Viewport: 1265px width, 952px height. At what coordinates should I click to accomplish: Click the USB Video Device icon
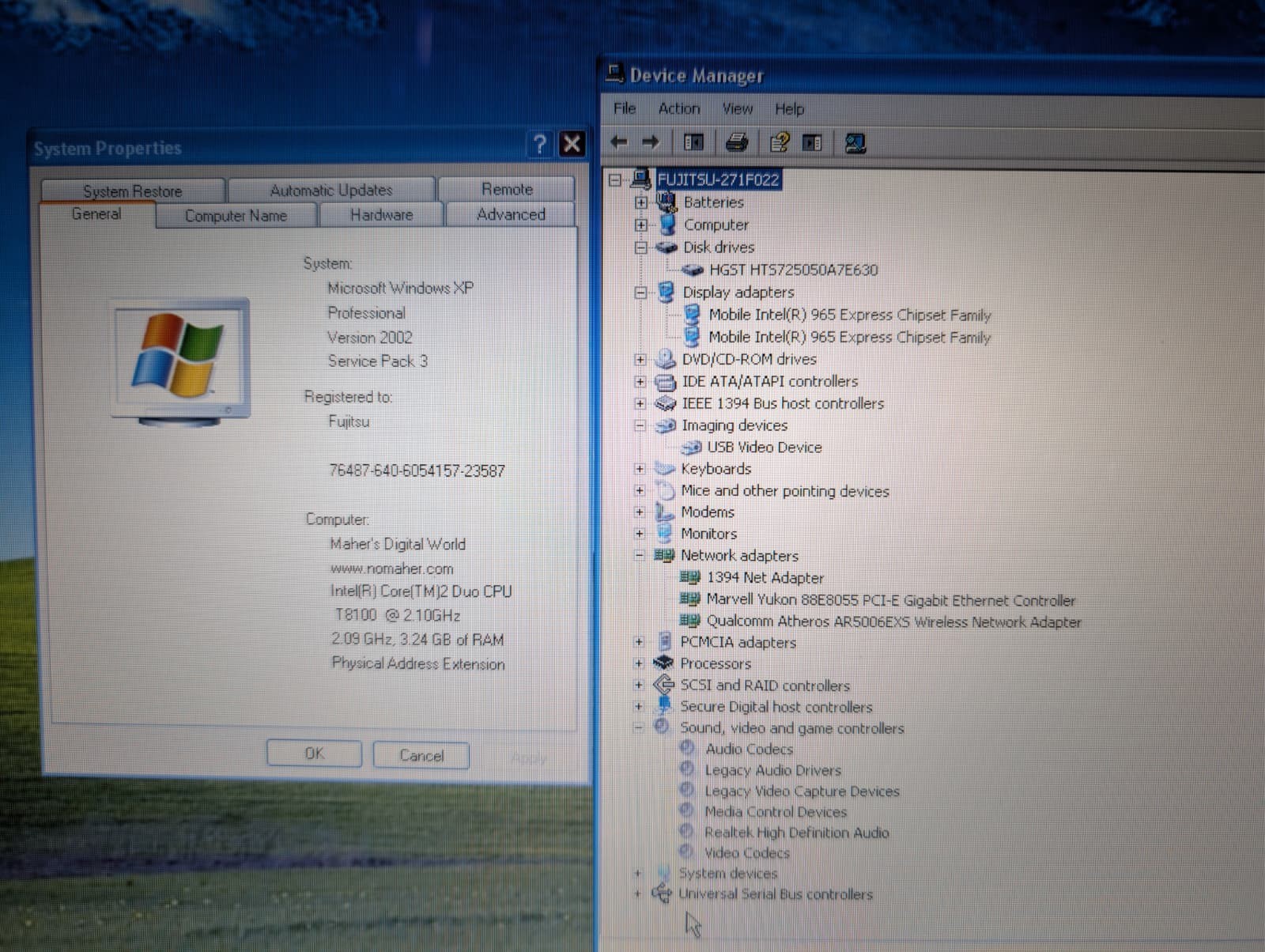(x=691, y=448)
